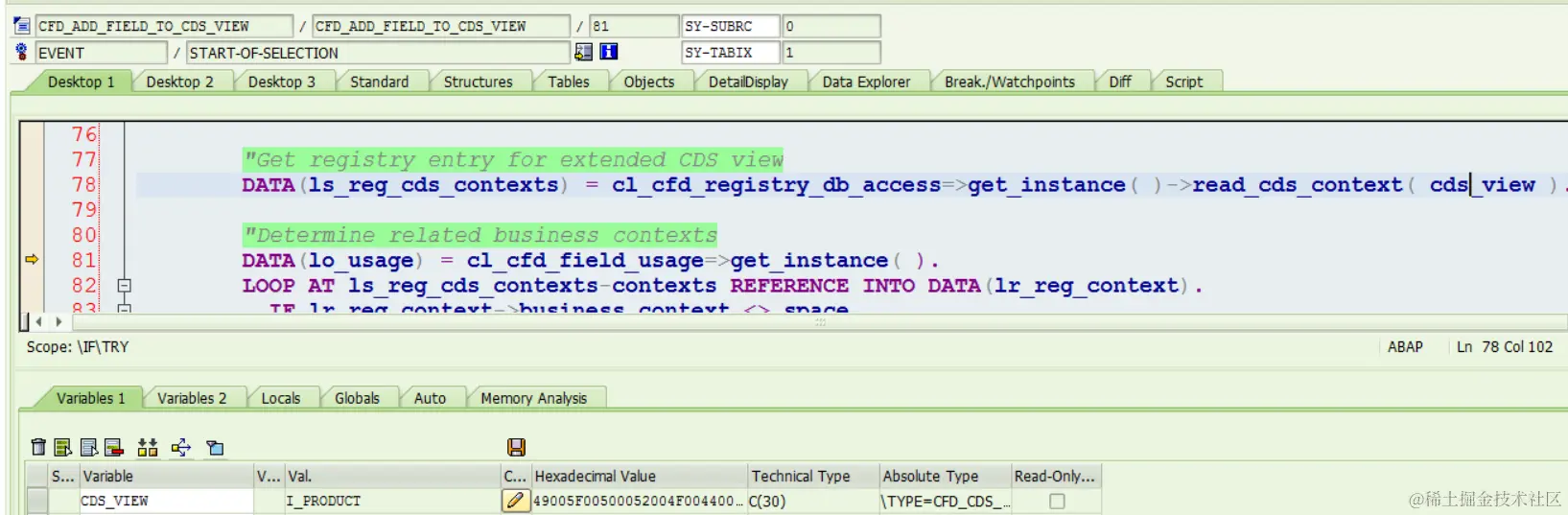Click the event gear icon next to EVENT
The width and height of the screenshot is (1568, 515).
tap(22, 52)
